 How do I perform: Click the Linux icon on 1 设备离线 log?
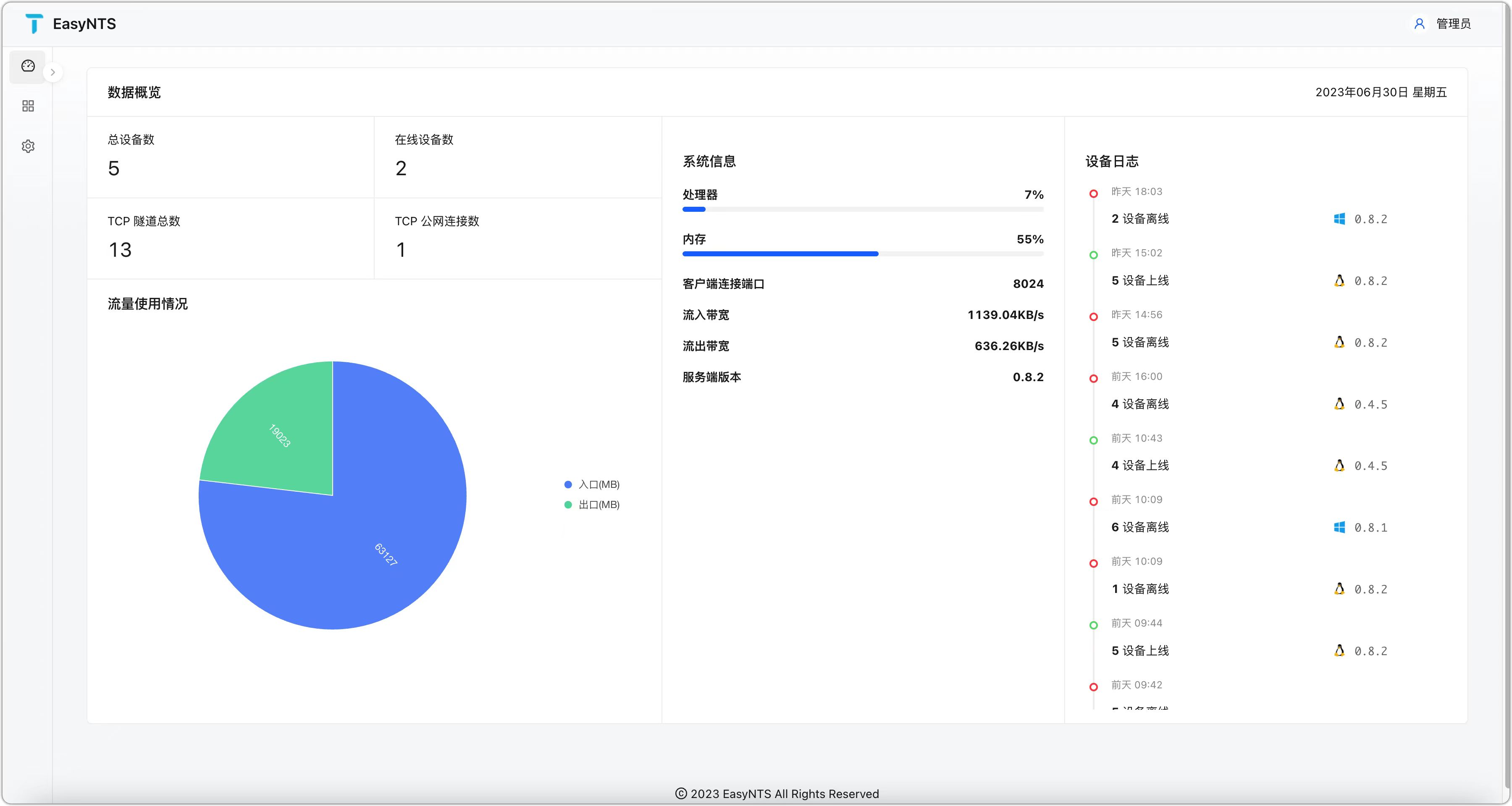(1339, 589)
